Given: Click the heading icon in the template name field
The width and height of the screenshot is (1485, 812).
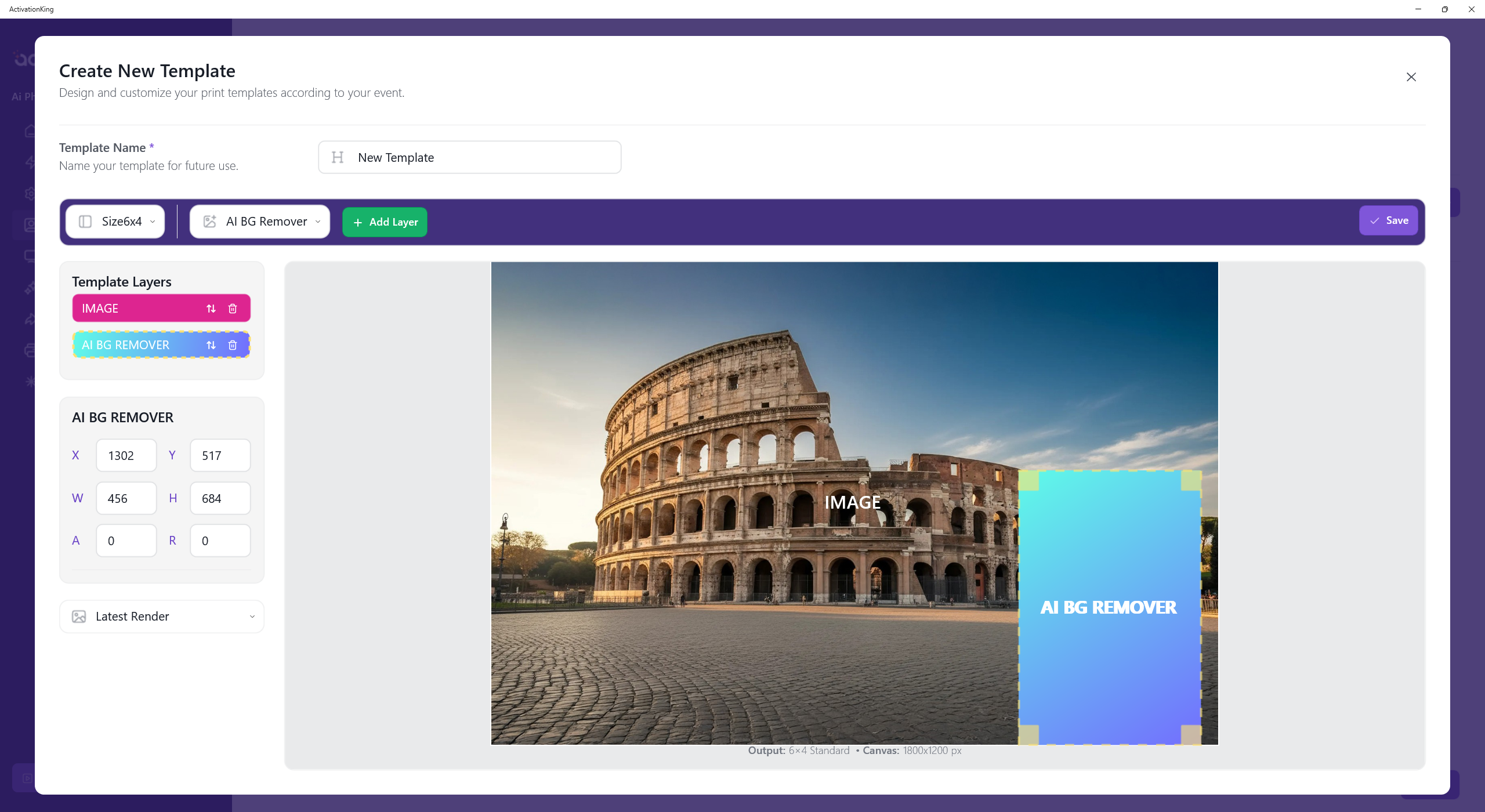Looking at the screenshot, I should (x=338, y=157).
